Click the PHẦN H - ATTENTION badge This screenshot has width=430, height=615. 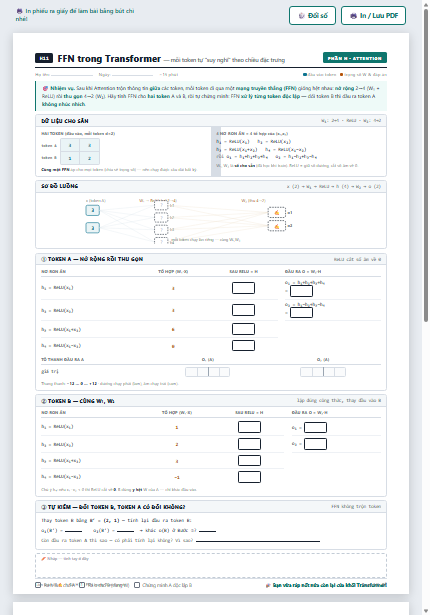[x=355, y=58]
